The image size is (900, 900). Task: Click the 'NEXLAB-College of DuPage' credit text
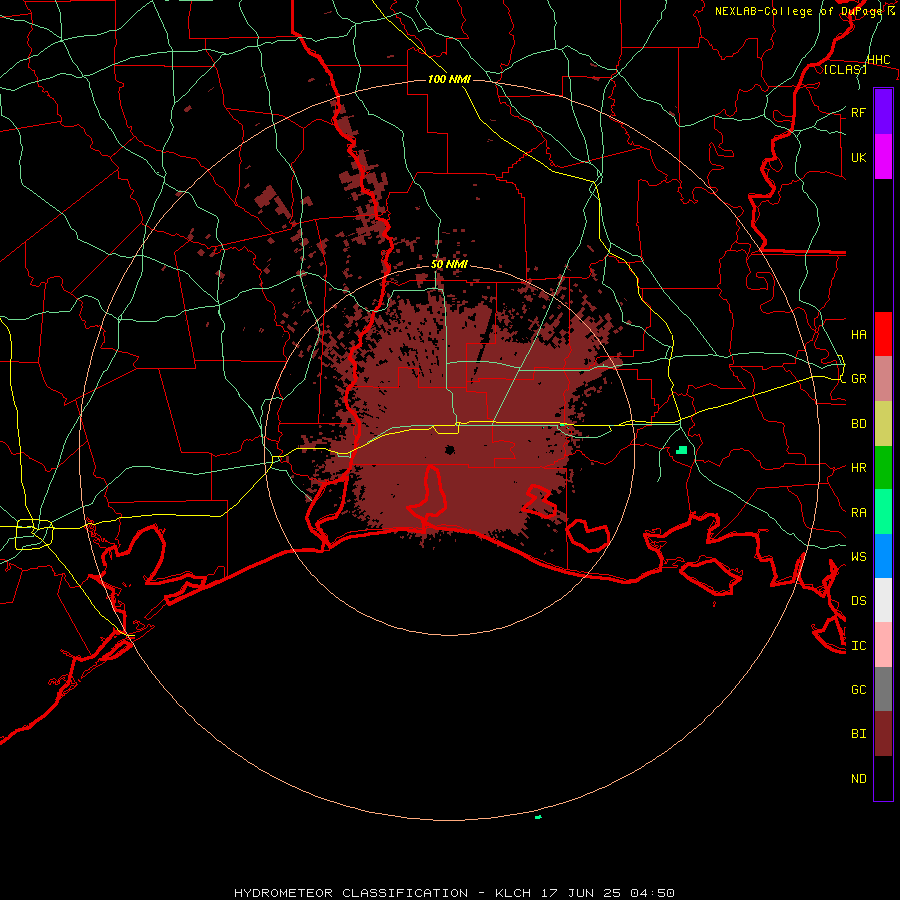(800, 11)
